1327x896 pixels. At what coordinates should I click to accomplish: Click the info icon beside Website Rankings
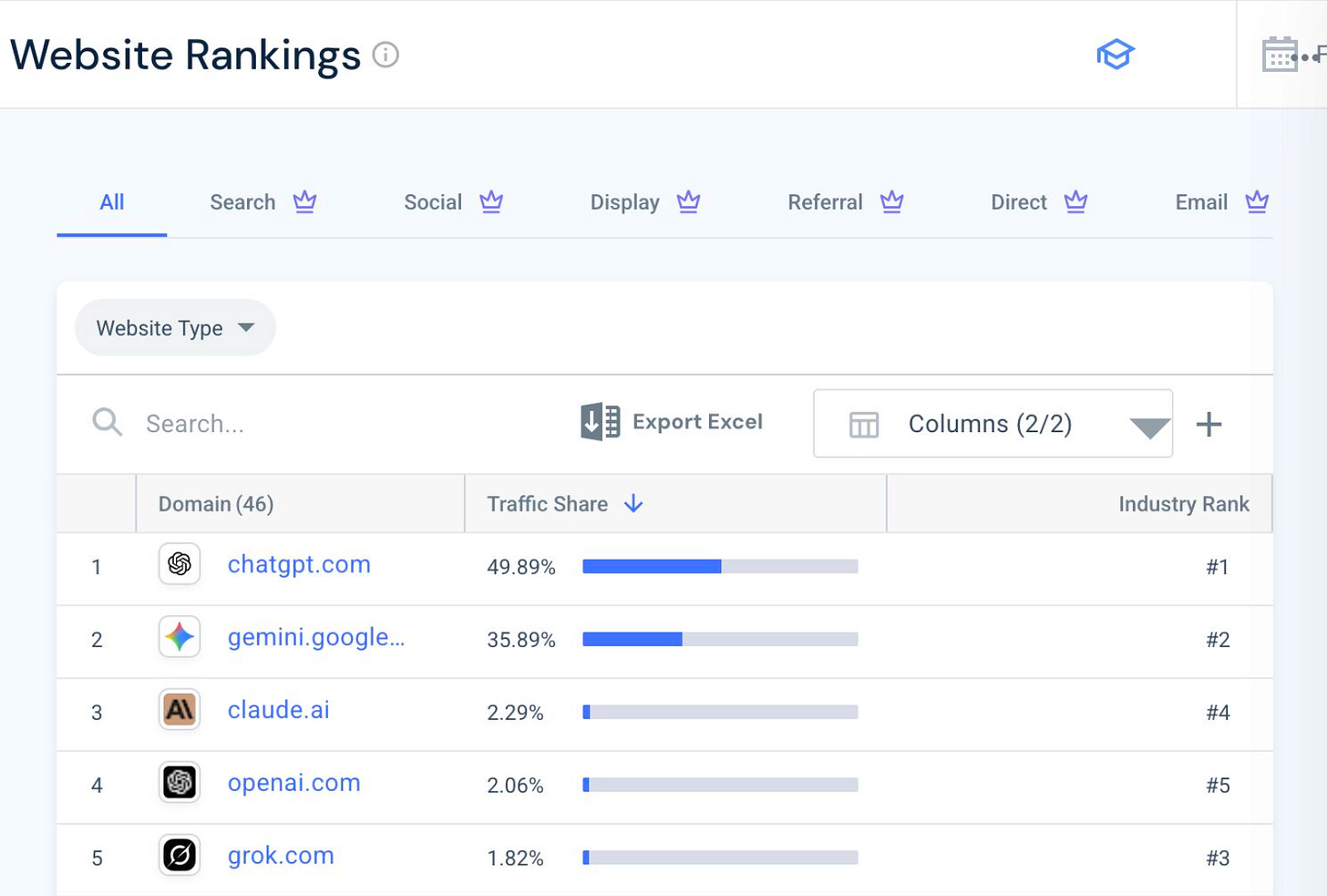386,56
